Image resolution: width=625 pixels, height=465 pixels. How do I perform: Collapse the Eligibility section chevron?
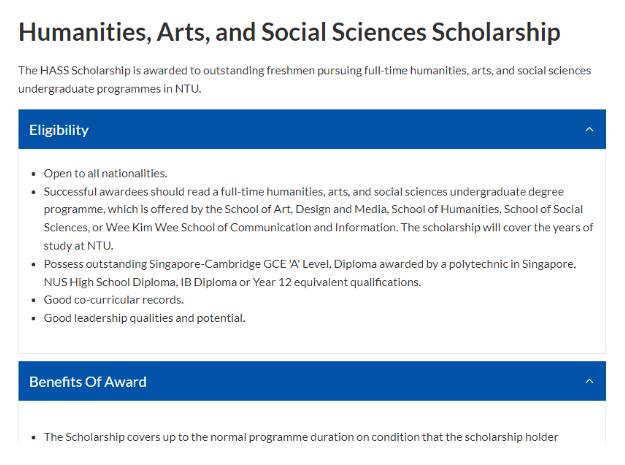pos(589,129)
